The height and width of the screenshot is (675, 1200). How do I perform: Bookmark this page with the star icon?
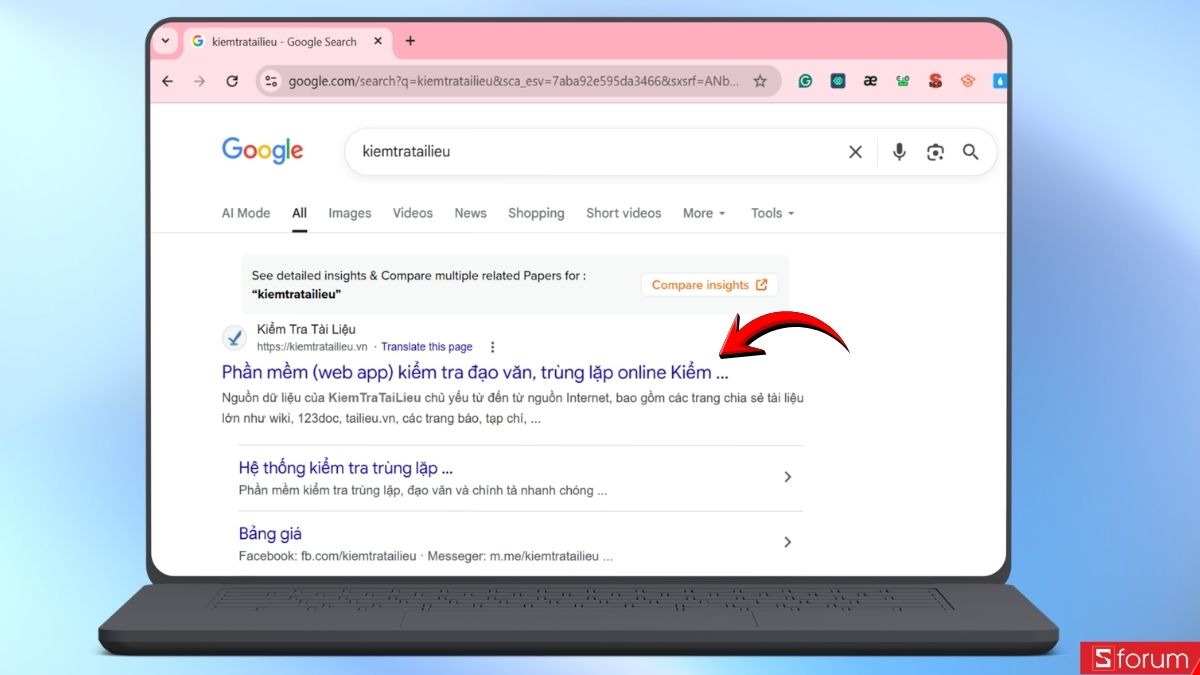coord(760,81)
